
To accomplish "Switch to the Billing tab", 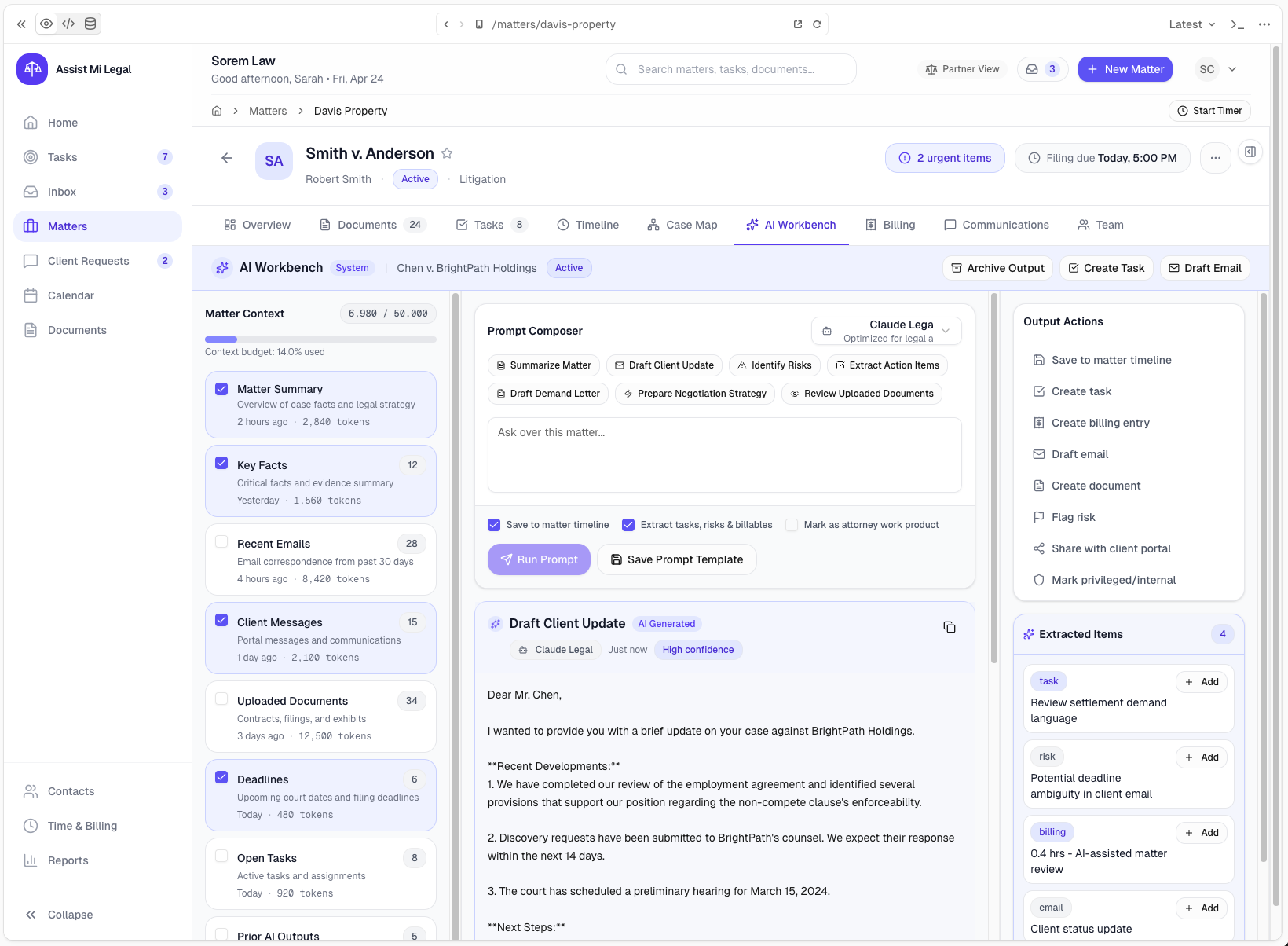I will (891, 225).
